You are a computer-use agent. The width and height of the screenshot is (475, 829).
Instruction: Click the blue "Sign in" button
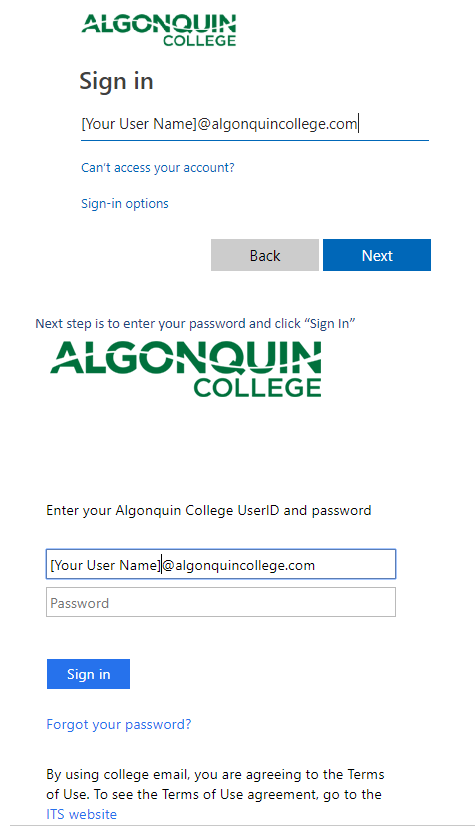(88, 674)
